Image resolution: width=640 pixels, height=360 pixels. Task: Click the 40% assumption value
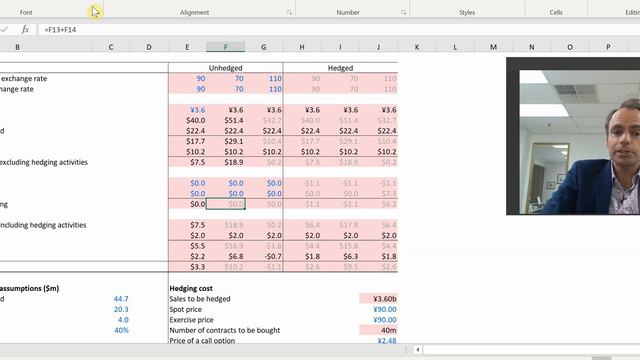click(x=121, y=330)
